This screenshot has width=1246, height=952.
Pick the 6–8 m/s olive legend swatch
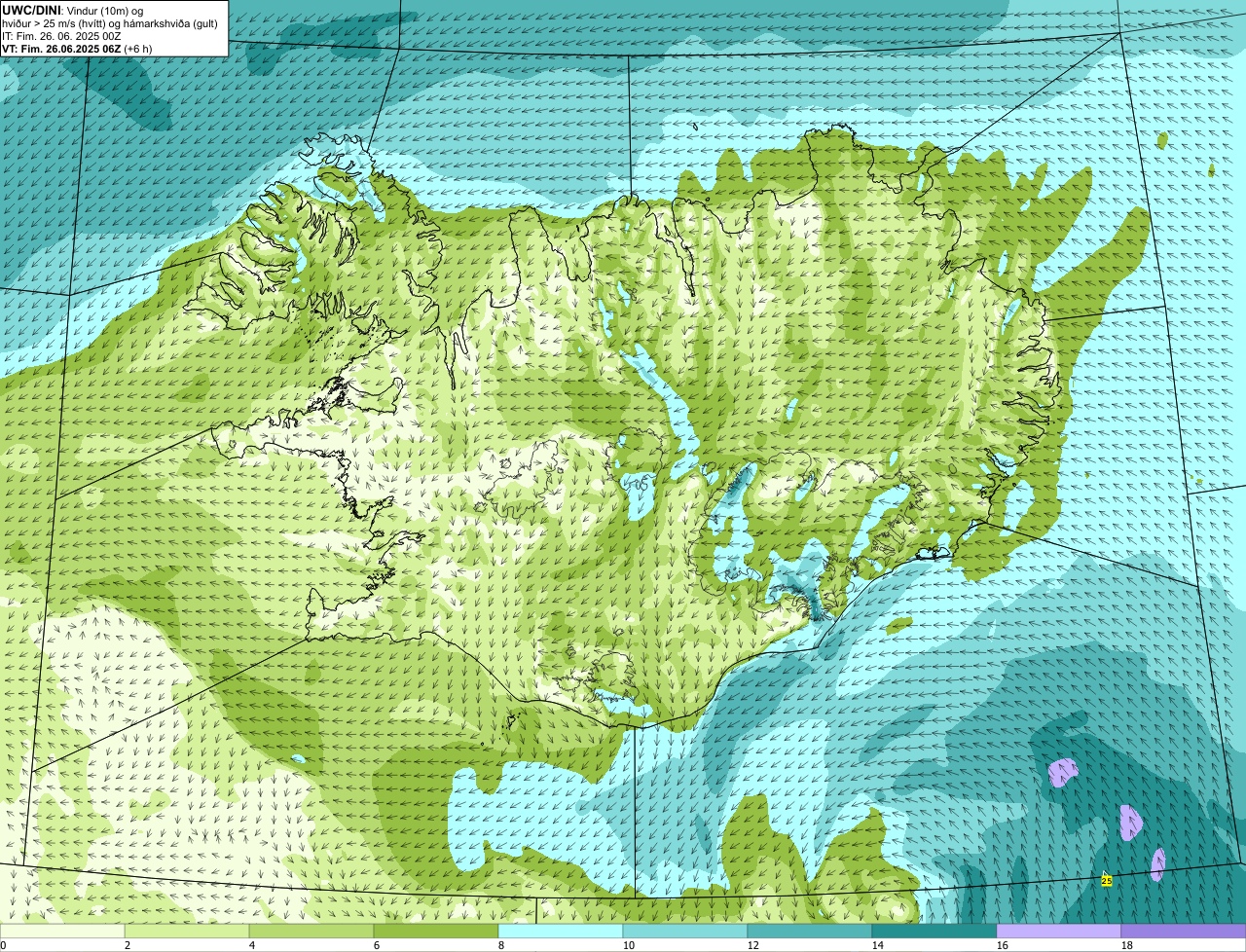pos(436,932)
